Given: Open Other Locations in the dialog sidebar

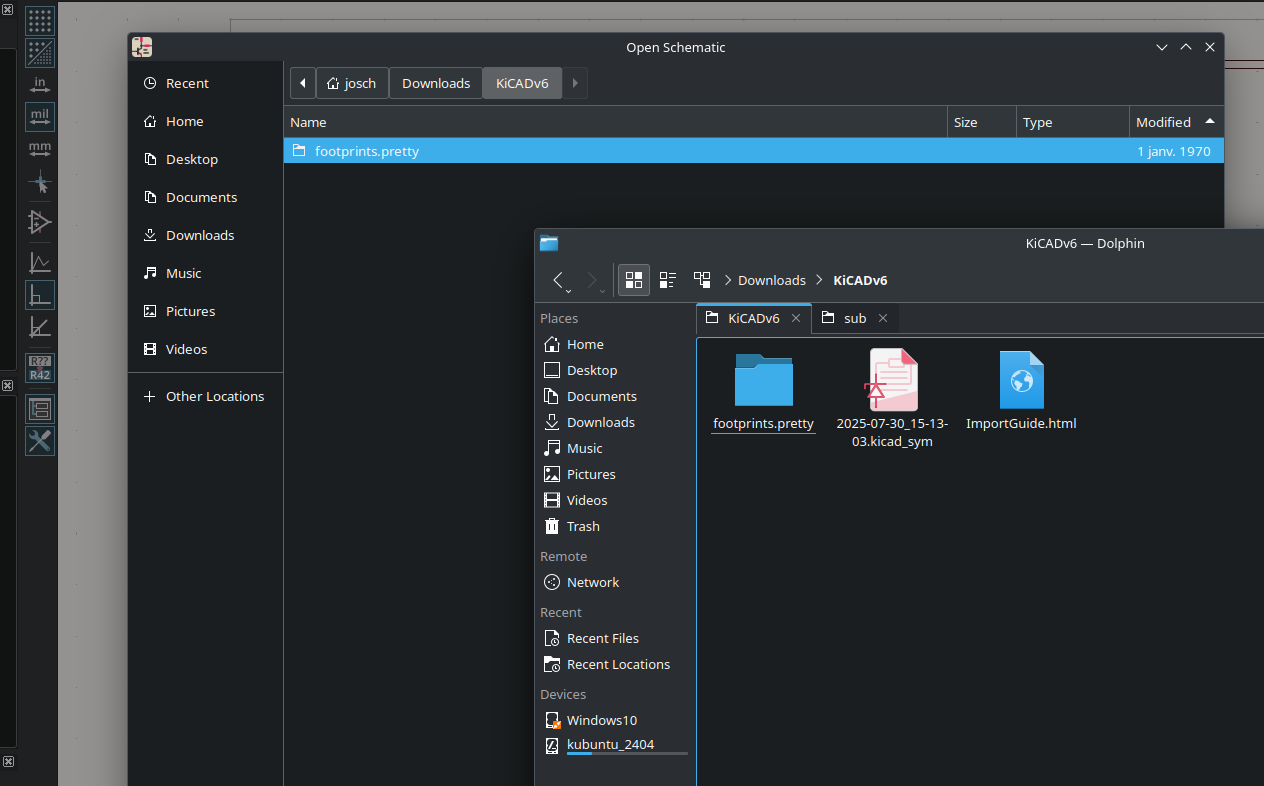Looking at the screenshot, I should 214,396.
